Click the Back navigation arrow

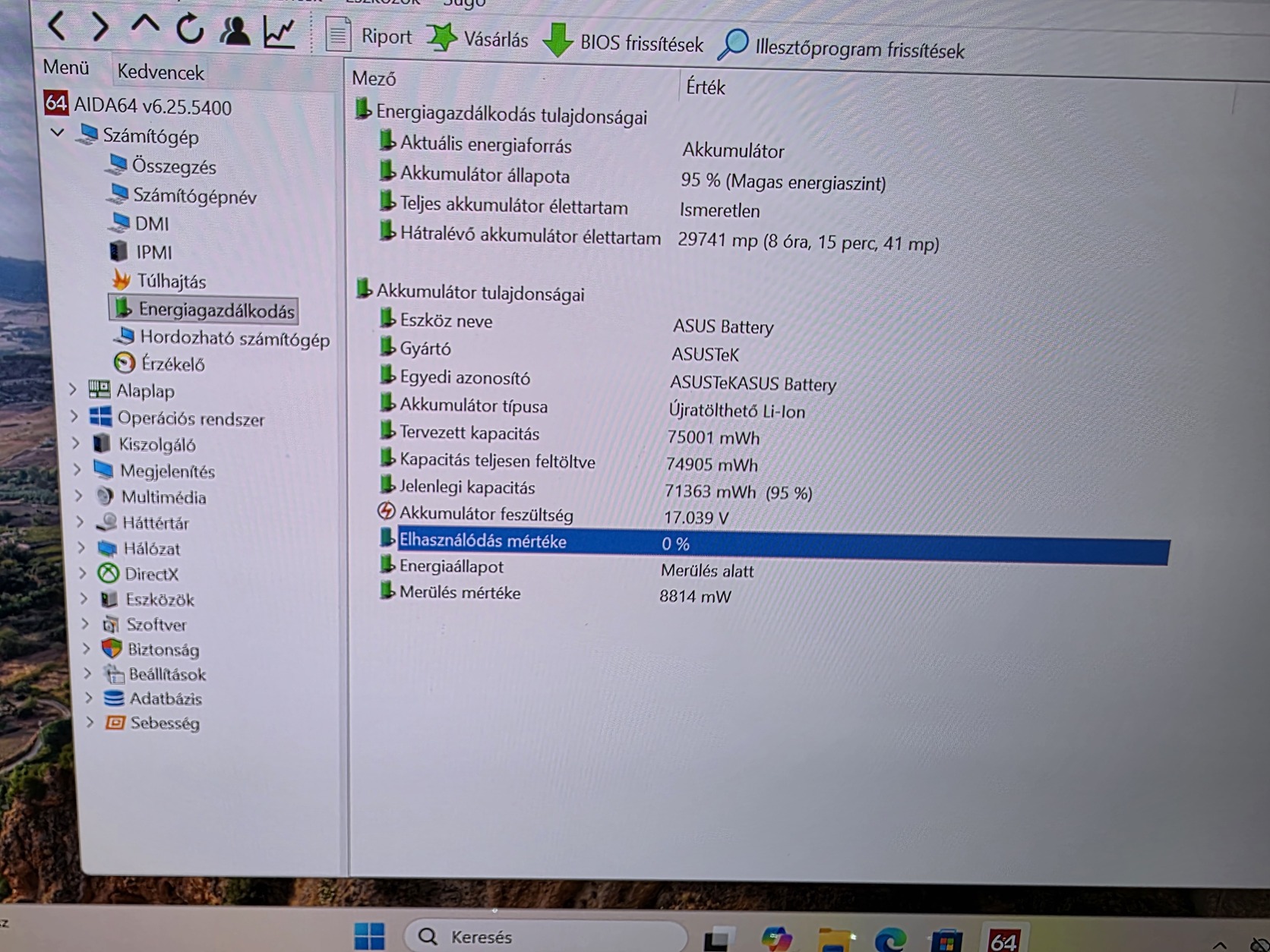[56, 26]
